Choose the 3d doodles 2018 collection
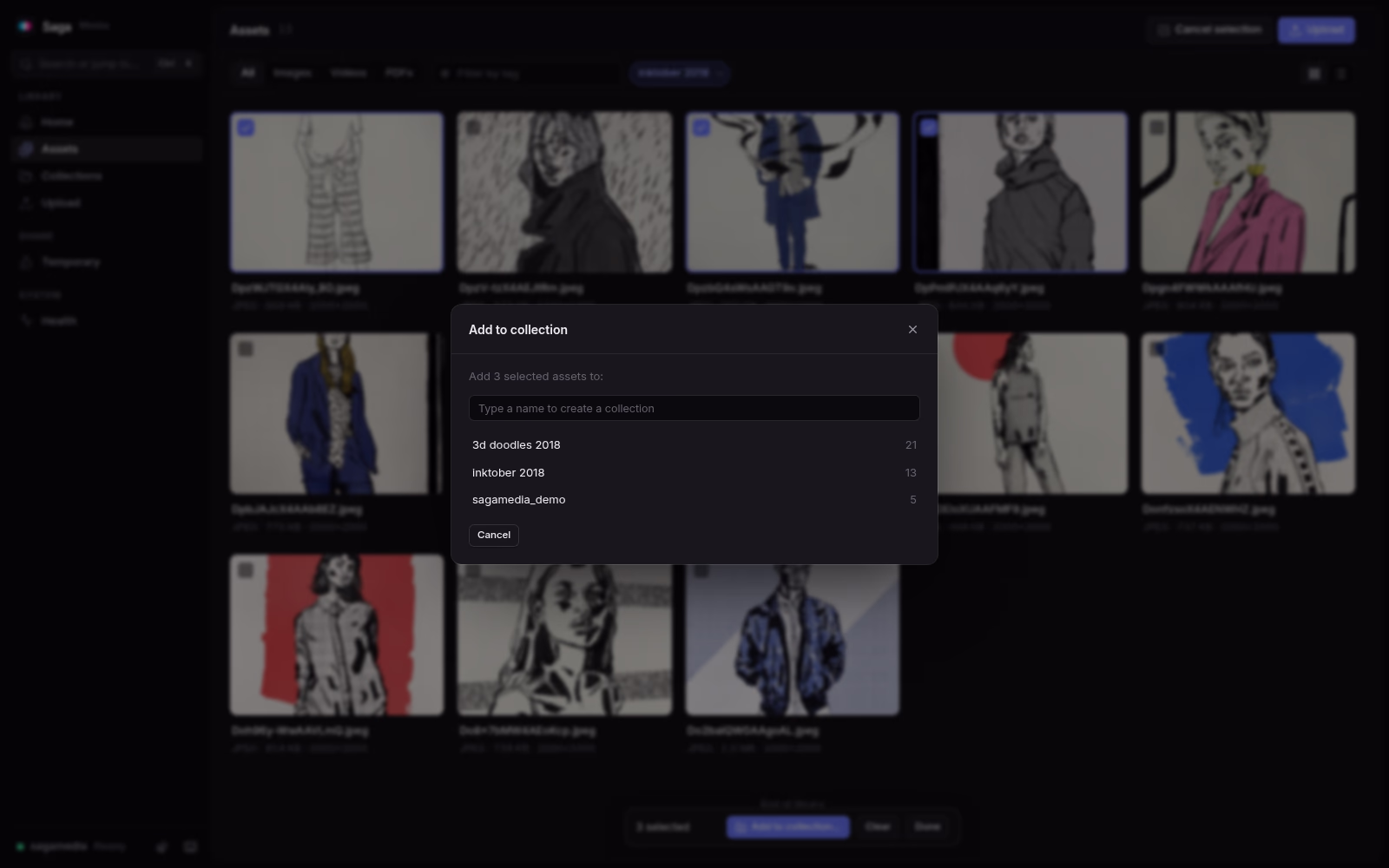 694,445
